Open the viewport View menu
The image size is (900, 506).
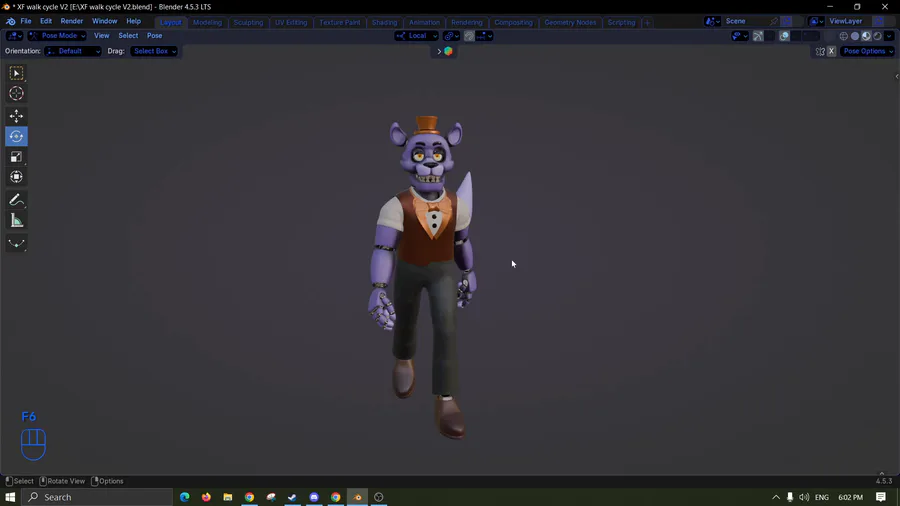point(102,36)
